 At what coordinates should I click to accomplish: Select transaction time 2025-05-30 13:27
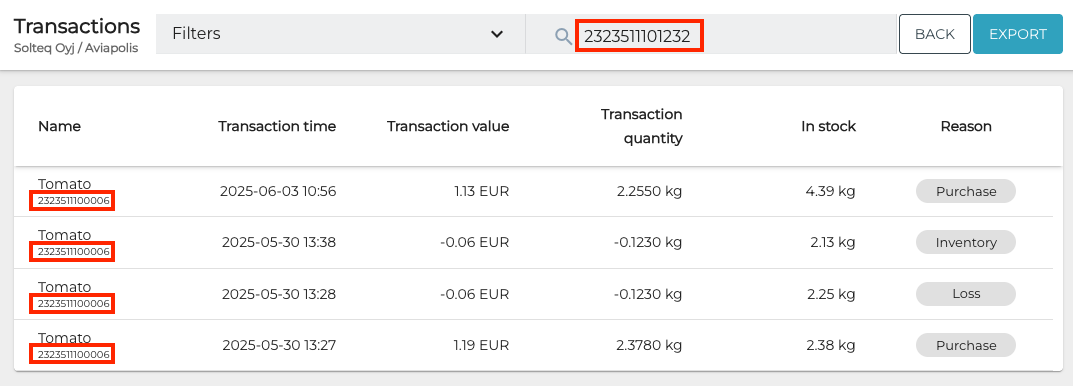[279, 346]
